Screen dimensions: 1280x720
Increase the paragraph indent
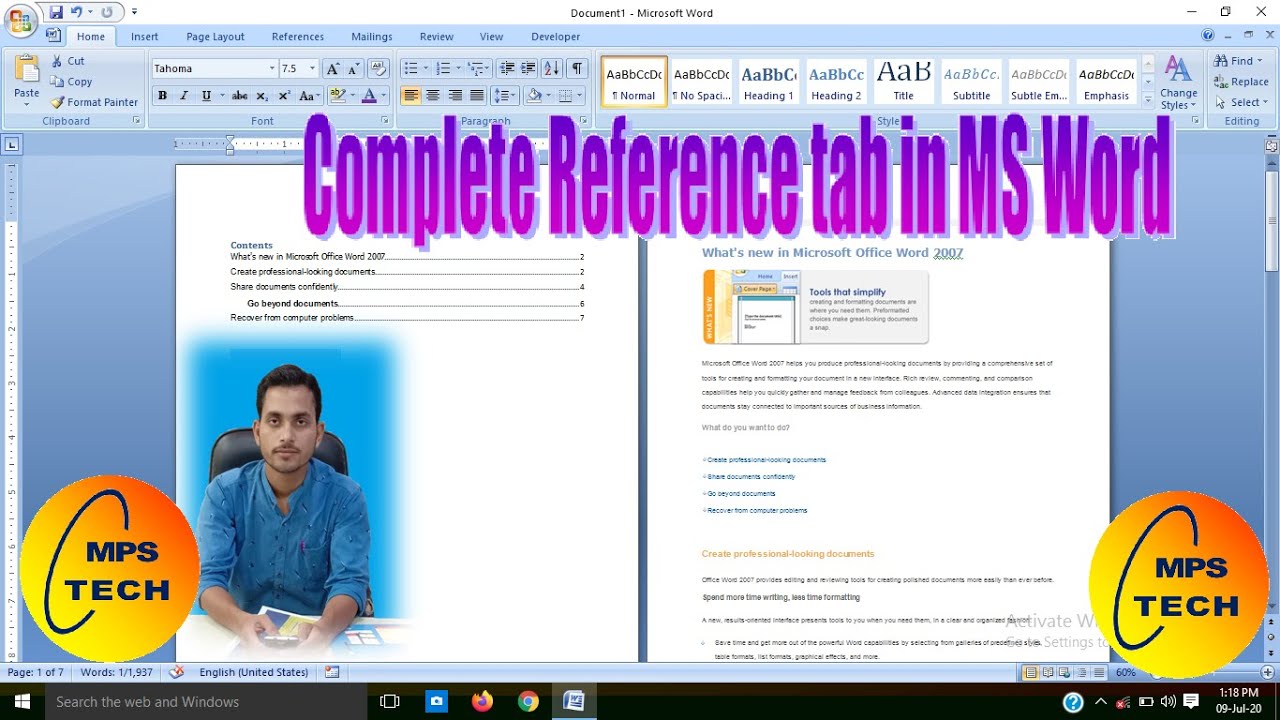click(528, 69)
